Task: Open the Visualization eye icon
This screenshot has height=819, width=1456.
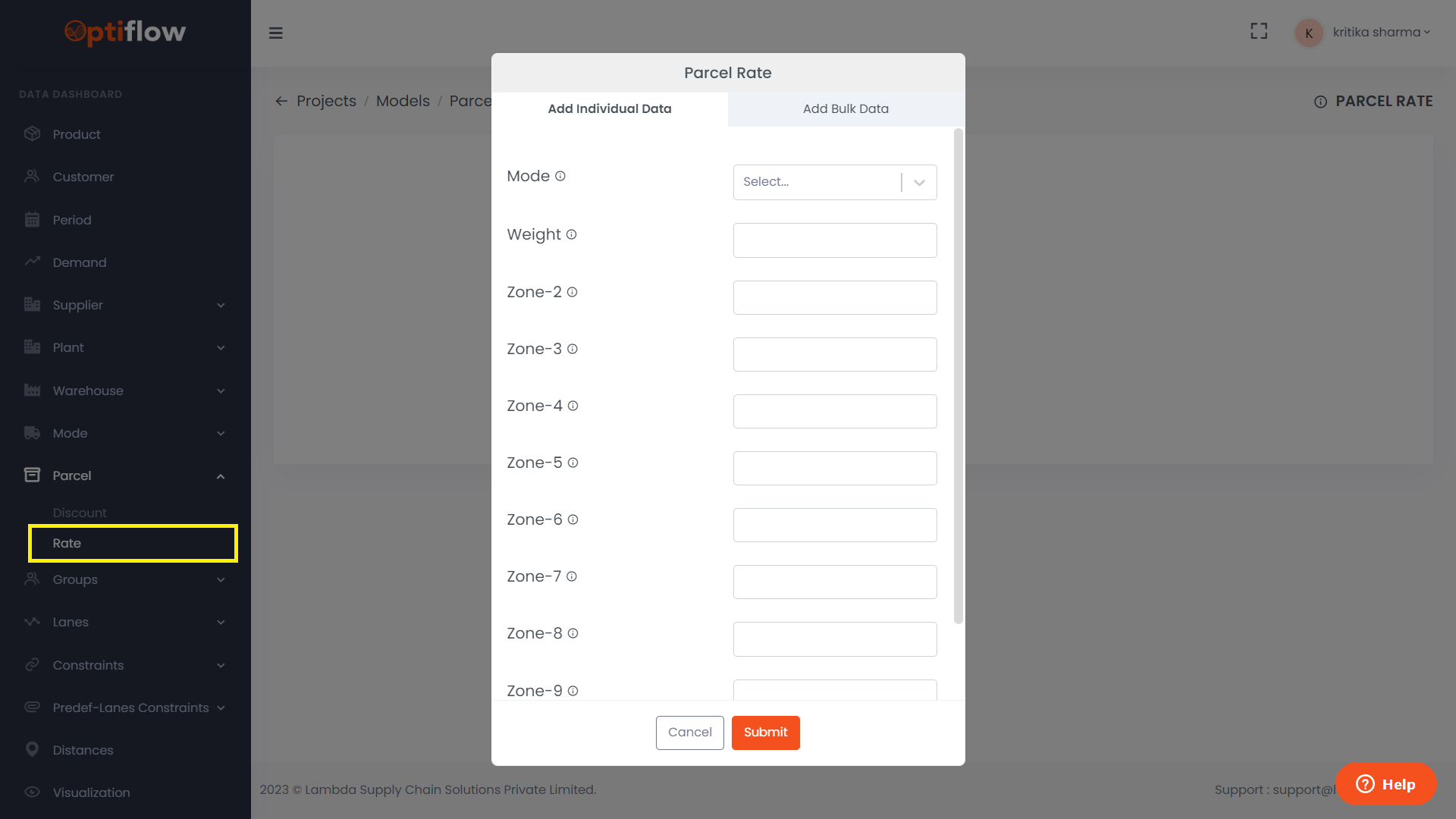Action: (33, 792)
